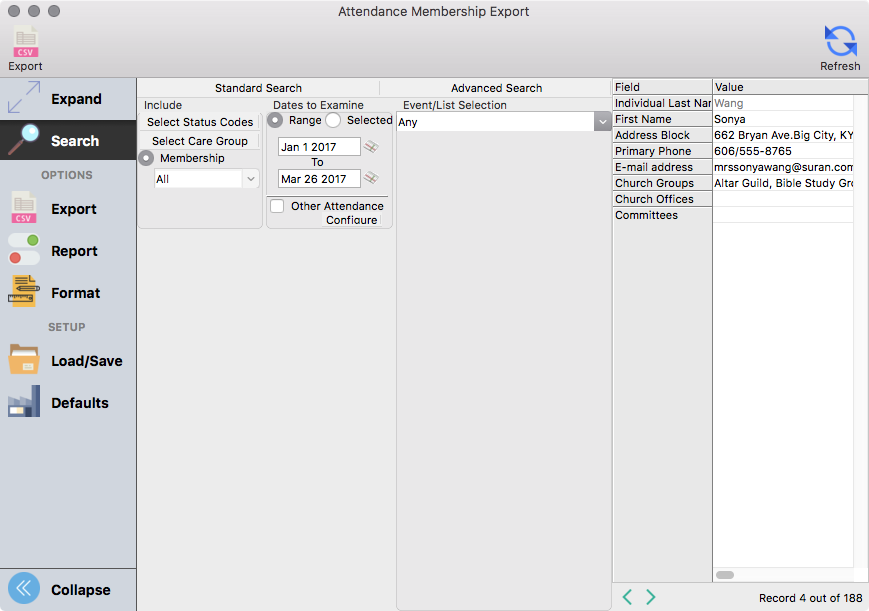Select the Report sidebar icon
869x611 pixels.
coord(24,250)
